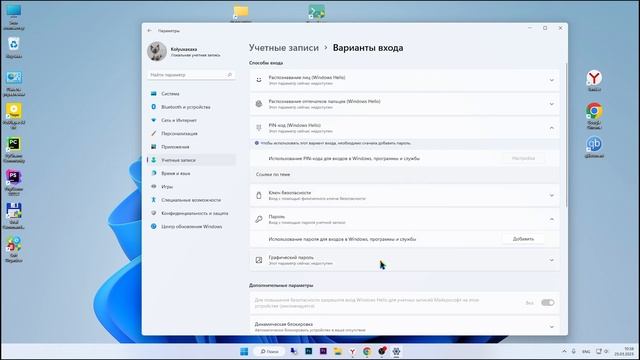Screen dimensions: 640x360
Task: Open Сеть и Интернет in sidebar
Action: pyautogui.click(x=191, y=120)
